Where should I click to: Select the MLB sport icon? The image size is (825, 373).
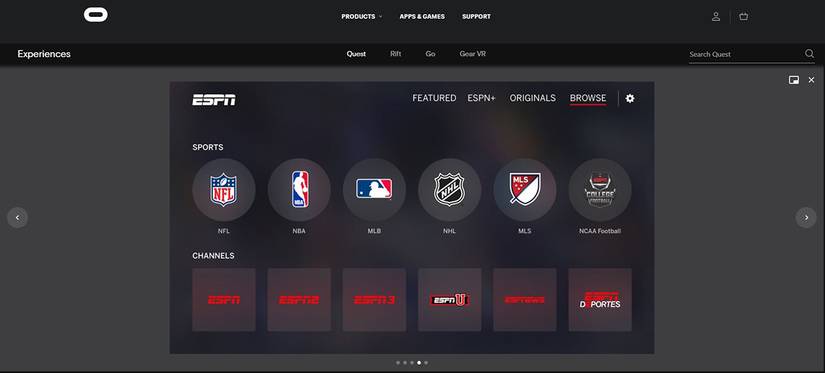click(374, 190)
